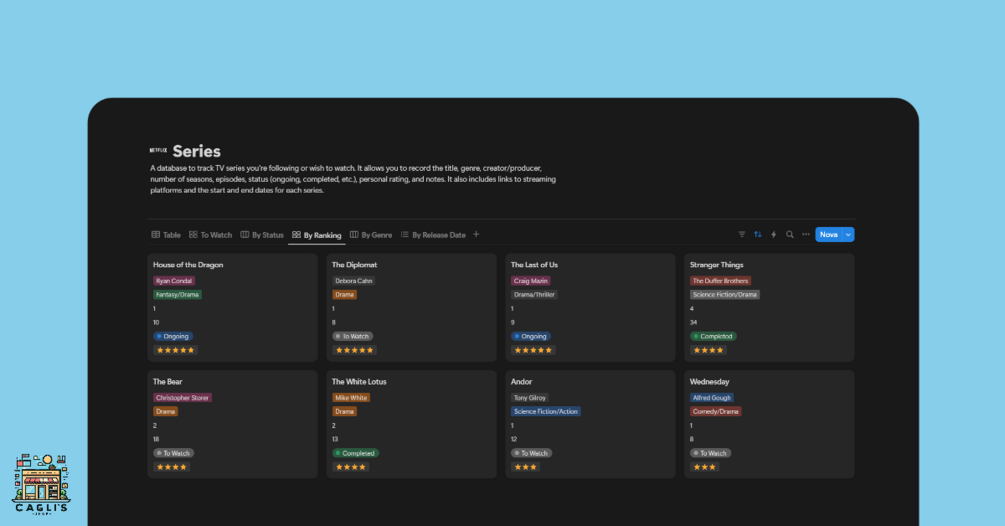Click the Alfred Gough creator tag
Viewport: 1005px width, 526px height.
(711, 397)
